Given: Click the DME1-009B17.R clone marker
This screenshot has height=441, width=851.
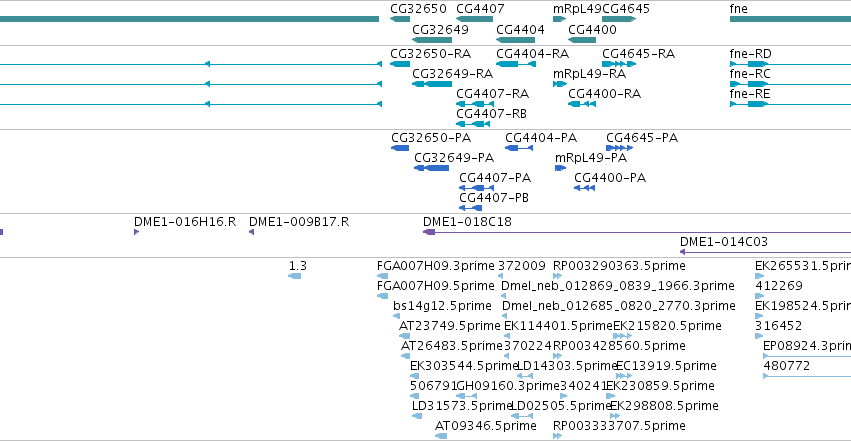Looking at the screenshot, I should (251, 232).
